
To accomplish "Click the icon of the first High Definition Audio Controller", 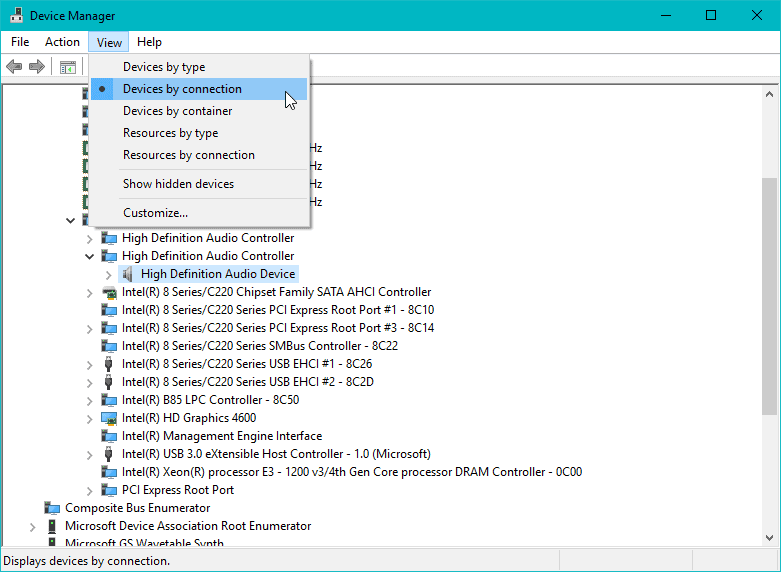I will (109, 239).
